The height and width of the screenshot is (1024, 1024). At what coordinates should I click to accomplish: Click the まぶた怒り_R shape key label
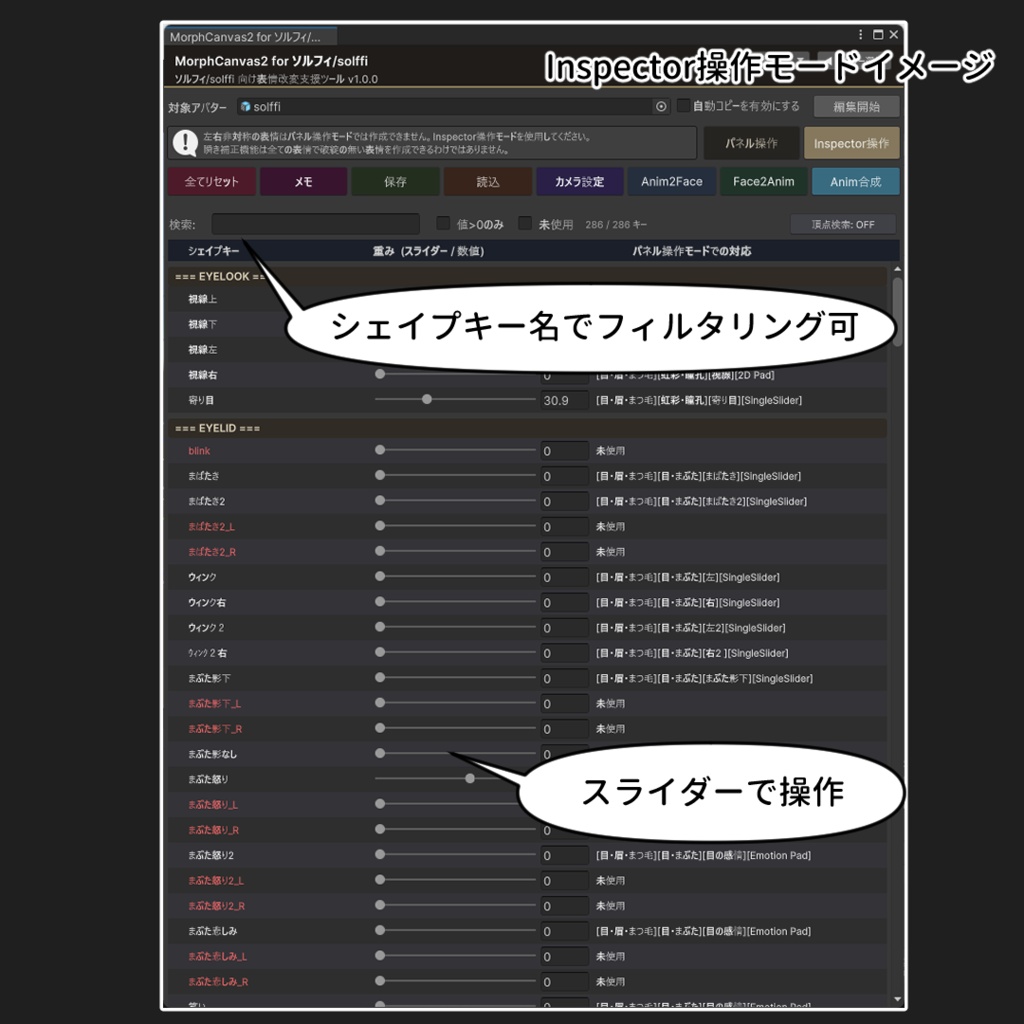click(x=214, y=830)
